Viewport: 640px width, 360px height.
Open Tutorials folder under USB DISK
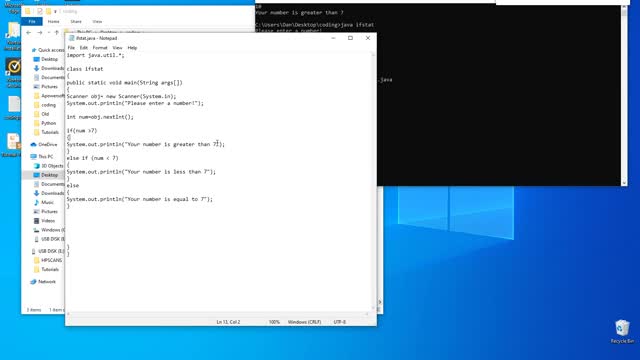50,269
